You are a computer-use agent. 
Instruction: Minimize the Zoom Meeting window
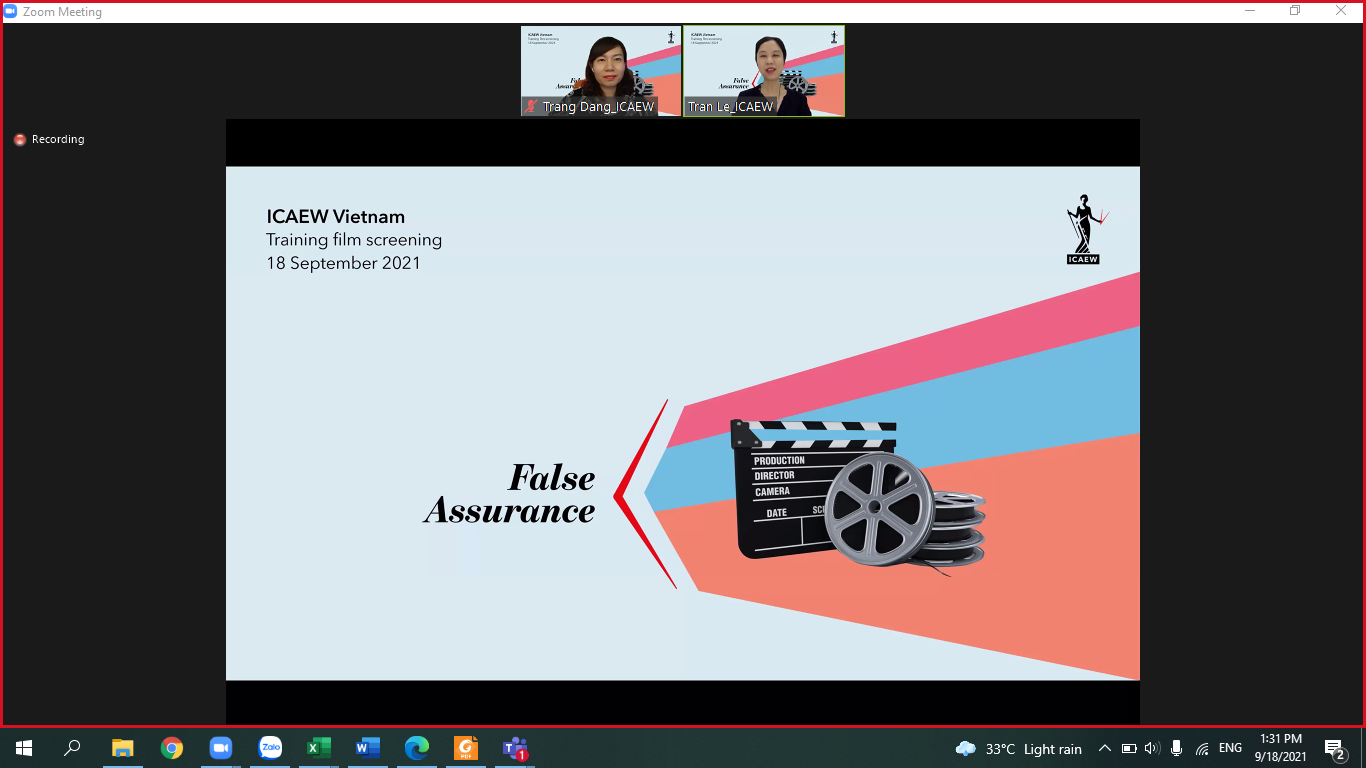pos(1250,11)
